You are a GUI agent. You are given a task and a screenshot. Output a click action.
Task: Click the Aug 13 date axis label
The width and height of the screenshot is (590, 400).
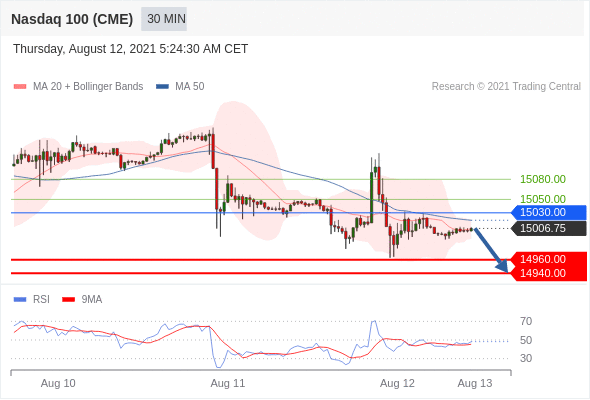click(475, 383)
